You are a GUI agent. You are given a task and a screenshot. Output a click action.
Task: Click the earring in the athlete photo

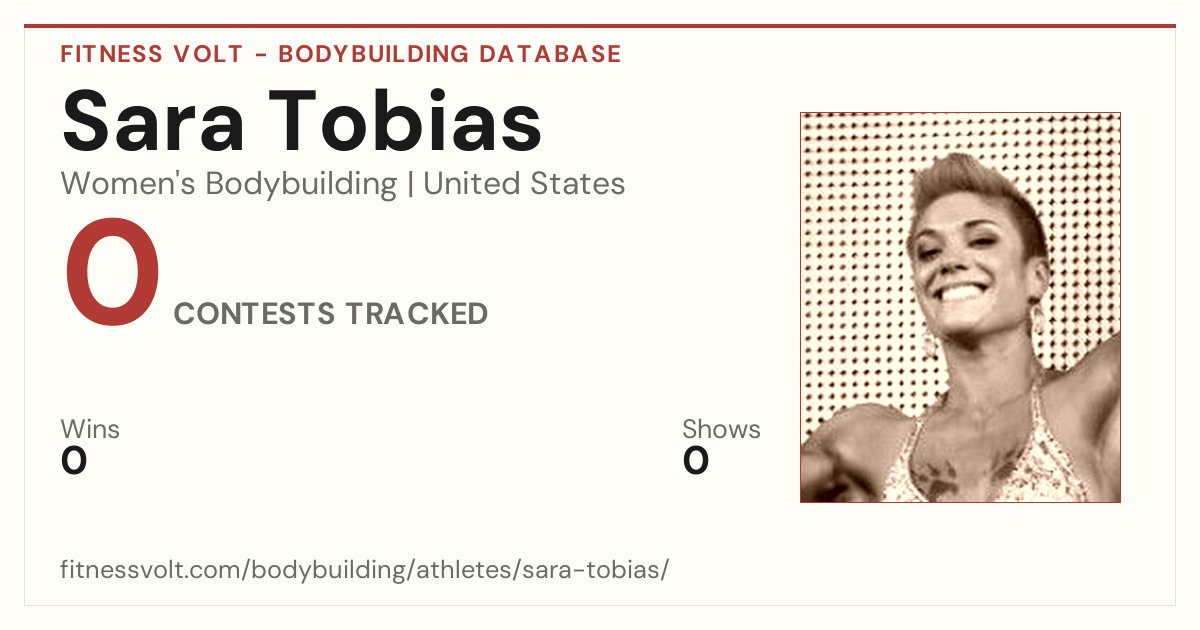click(1039, 322)
